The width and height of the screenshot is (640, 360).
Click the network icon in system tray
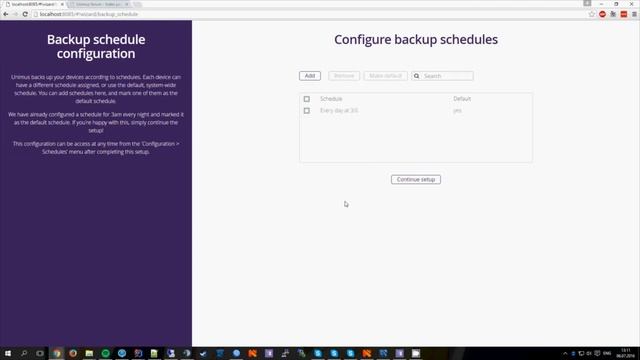pyautogui.click(x=581, y=353)
